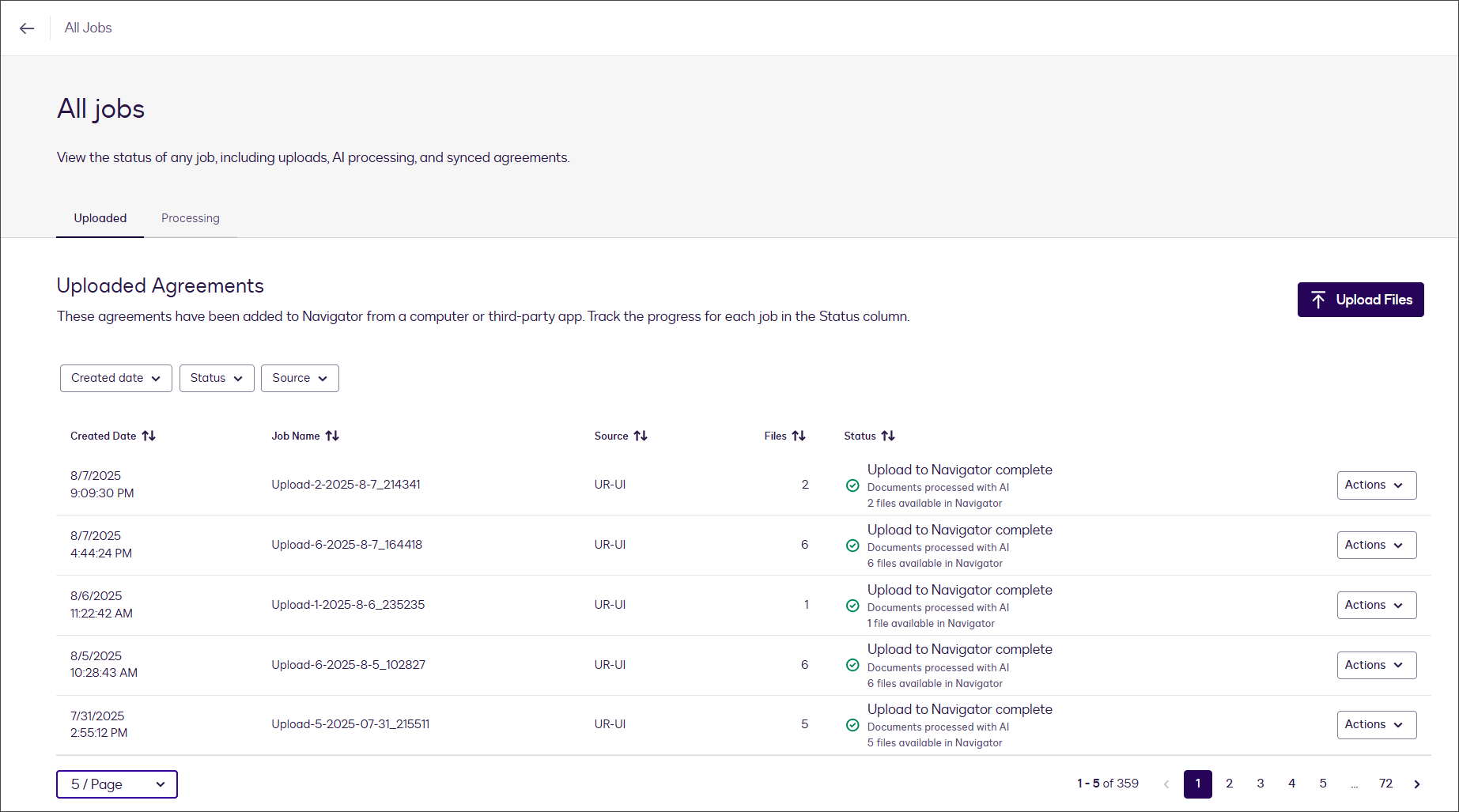Viewport: 1459px width, 812px height.
Task: Sort by Job Name using its sort icon
Action: [x=333, y=436]
